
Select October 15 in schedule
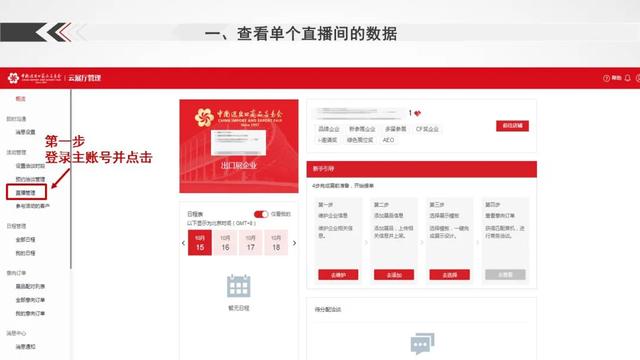[x=200, y=243]
